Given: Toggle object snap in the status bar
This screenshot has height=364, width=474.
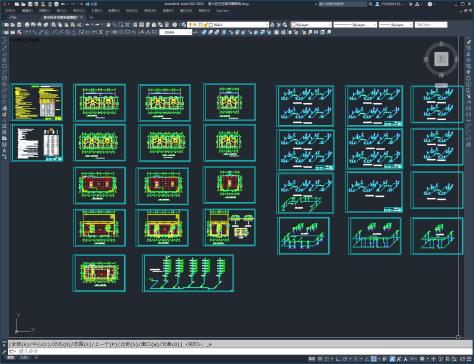Looking at the screenshot, I should [374, 359].
